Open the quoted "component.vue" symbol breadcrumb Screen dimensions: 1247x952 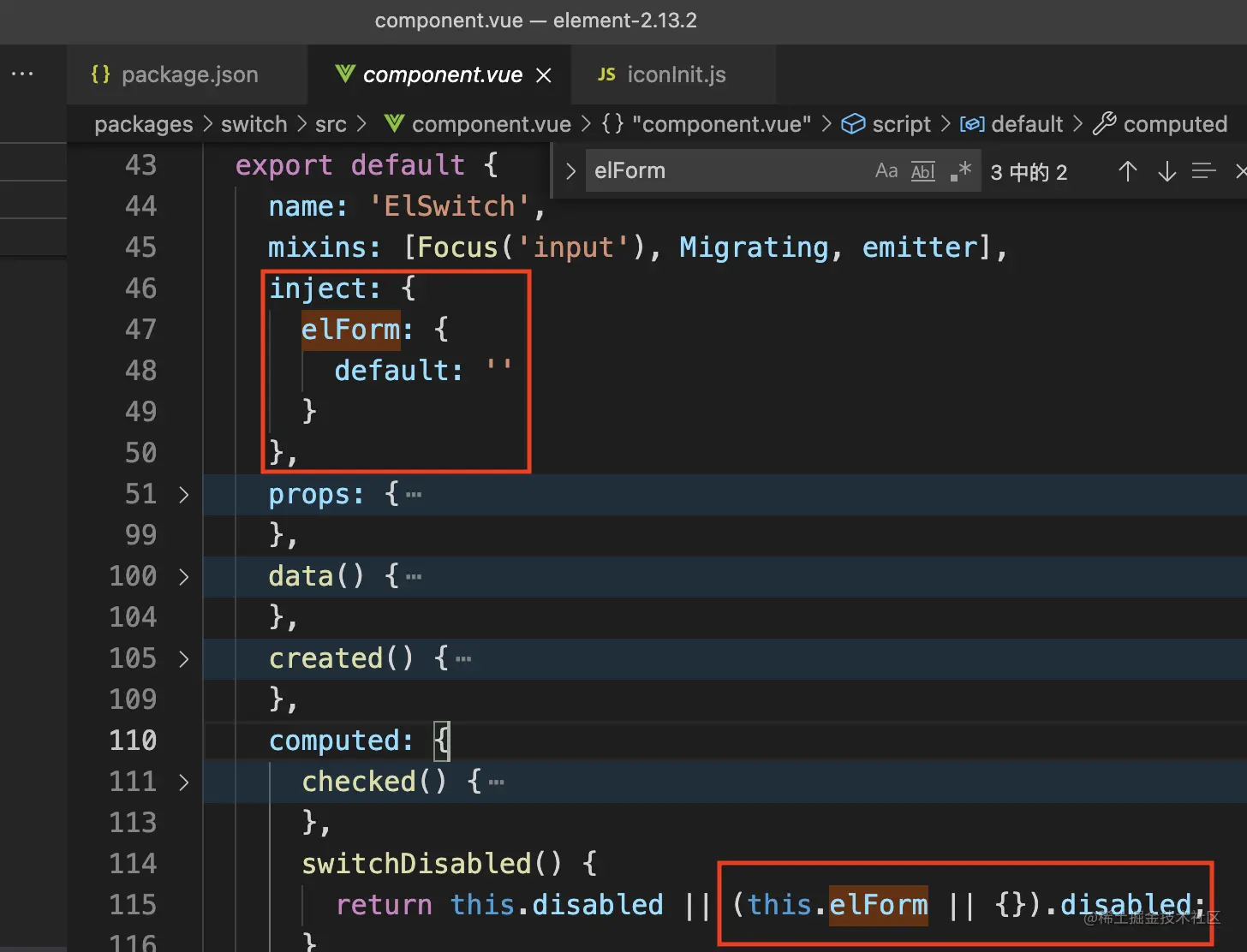(707, 124)
